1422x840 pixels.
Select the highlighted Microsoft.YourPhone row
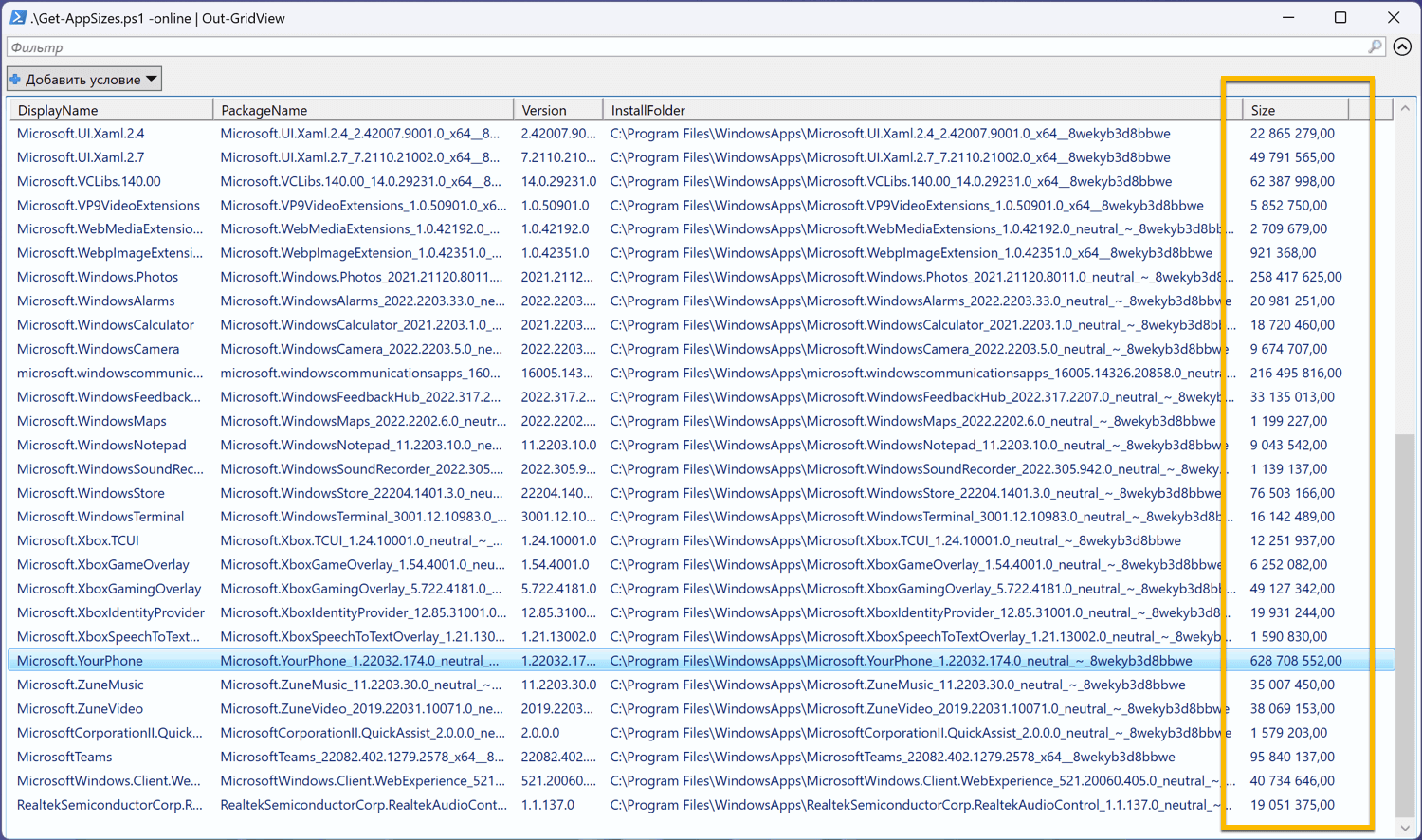click(x=702, y=661)
